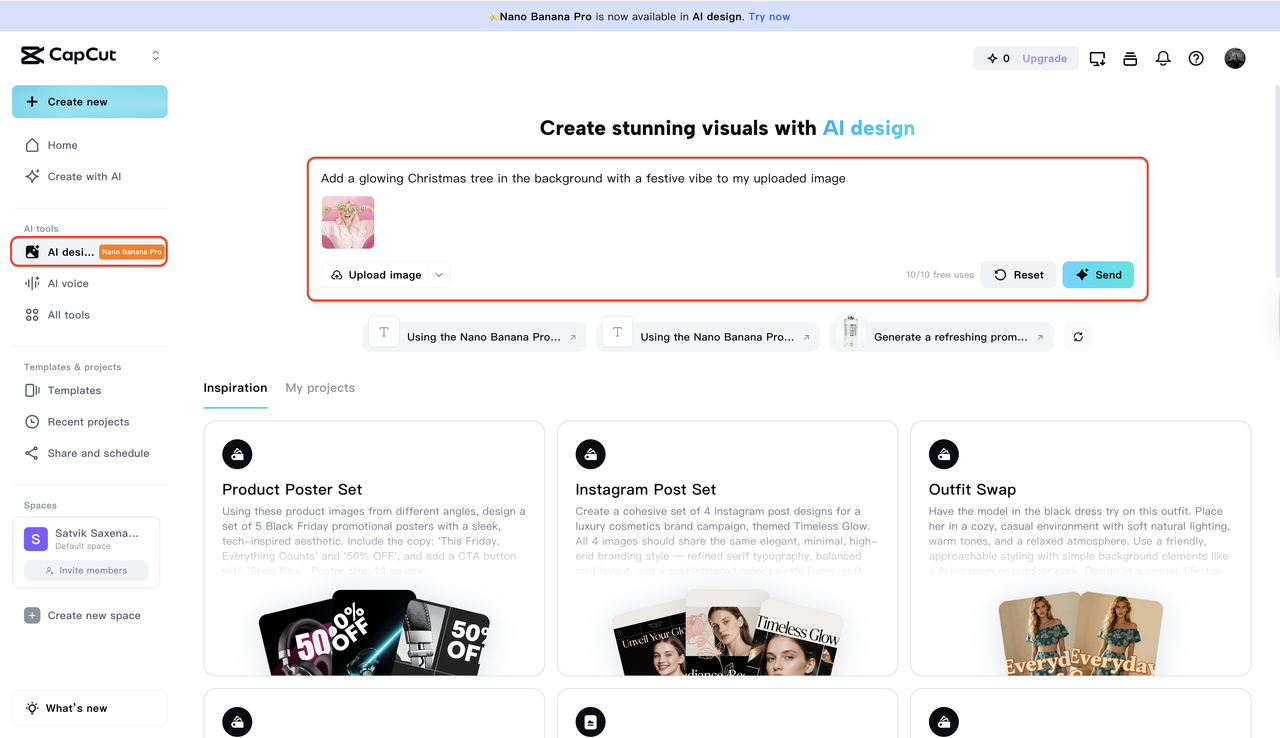Switch to My projects tab
Image resolution: width=1280 pixels, height=738 pixels.
[x=320, y=388]
